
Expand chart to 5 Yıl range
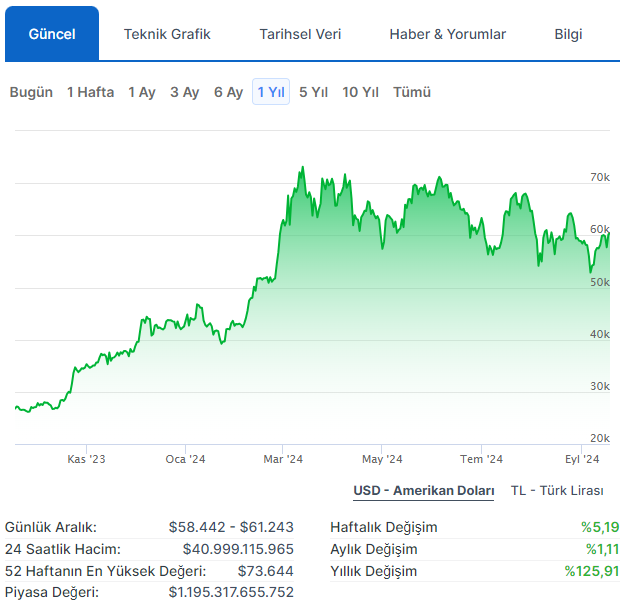click(x=314, y=92)
